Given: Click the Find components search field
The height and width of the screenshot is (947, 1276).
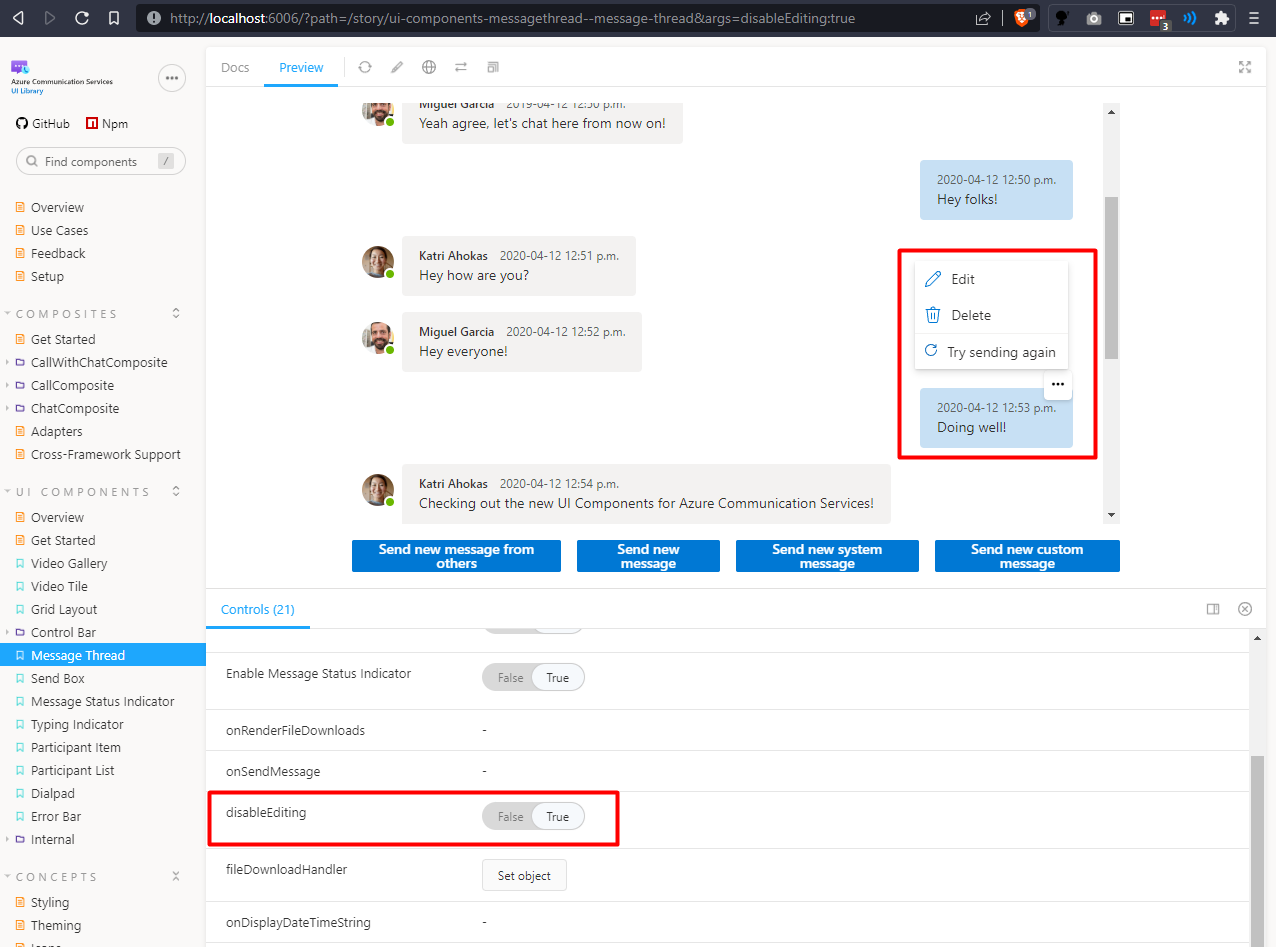Looking at the screenshot, I should pos(100,161).
